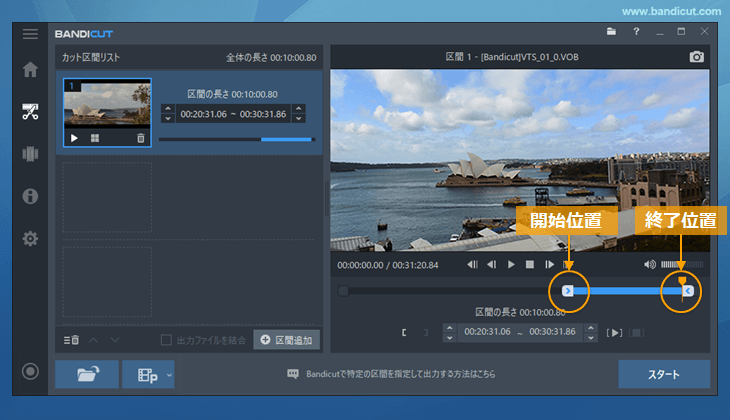Switch to the Split mode icon
Viewport: 730px width, 420px height.
coord(30,154)
